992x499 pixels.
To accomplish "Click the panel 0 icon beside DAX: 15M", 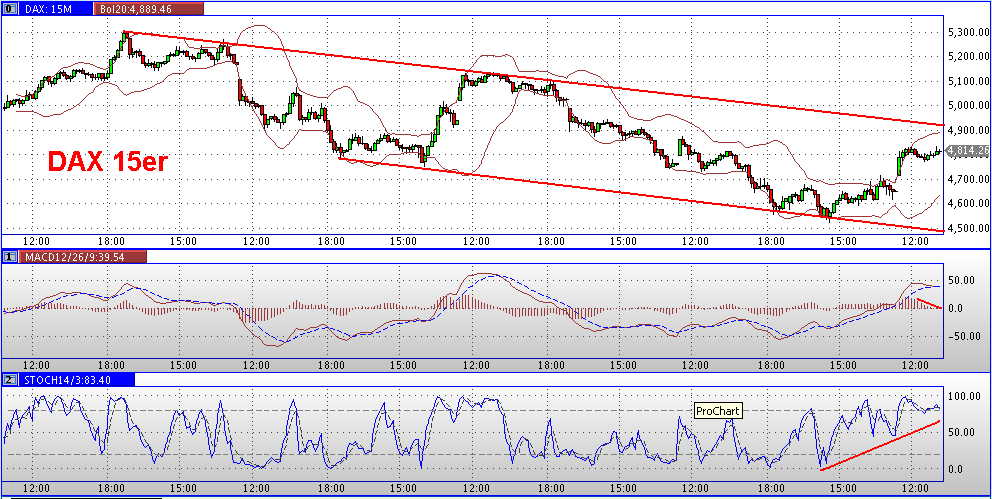I will click(10, 9).
